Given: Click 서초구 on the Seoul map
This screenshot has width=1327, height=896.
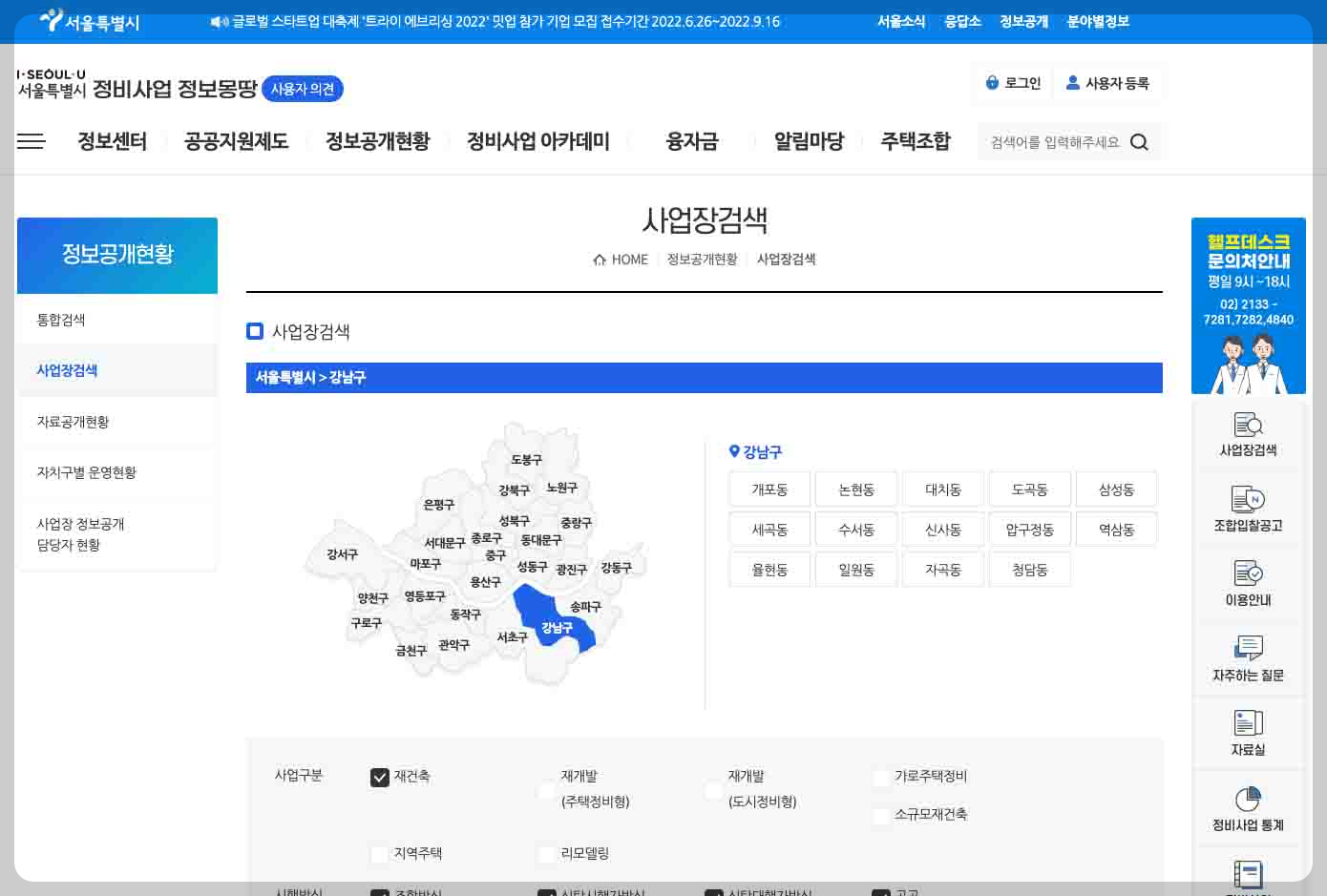Looking at the screenshot, I should [512, 636].
